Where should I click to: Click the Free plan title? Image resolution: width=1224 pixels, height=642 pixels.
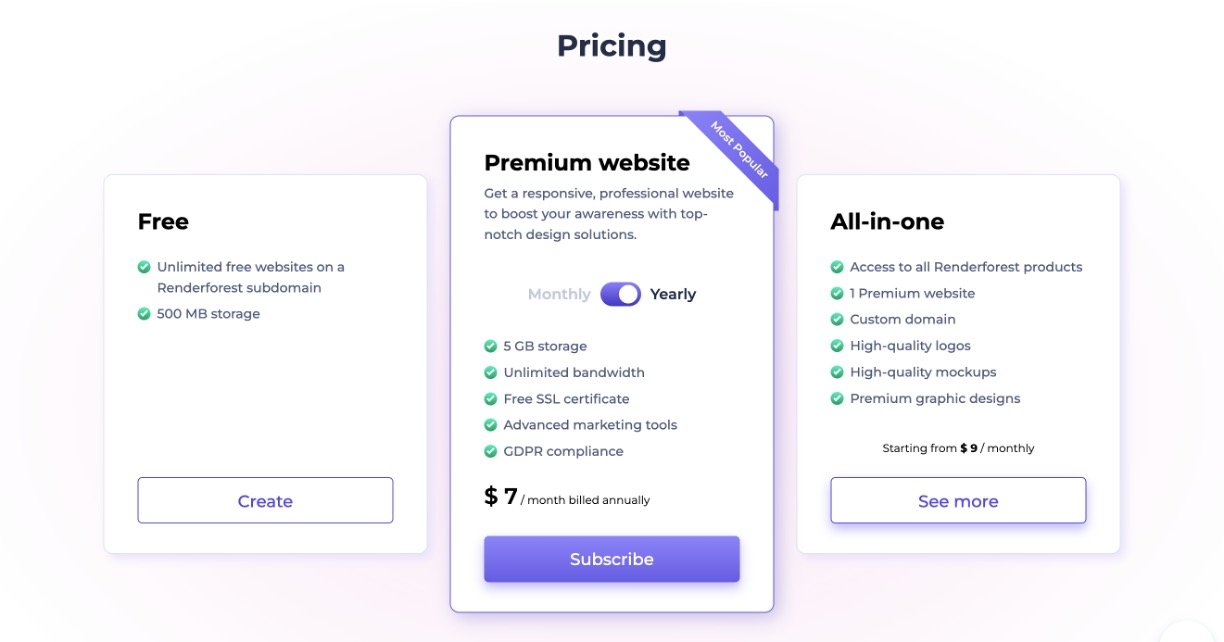coord(163,221)
